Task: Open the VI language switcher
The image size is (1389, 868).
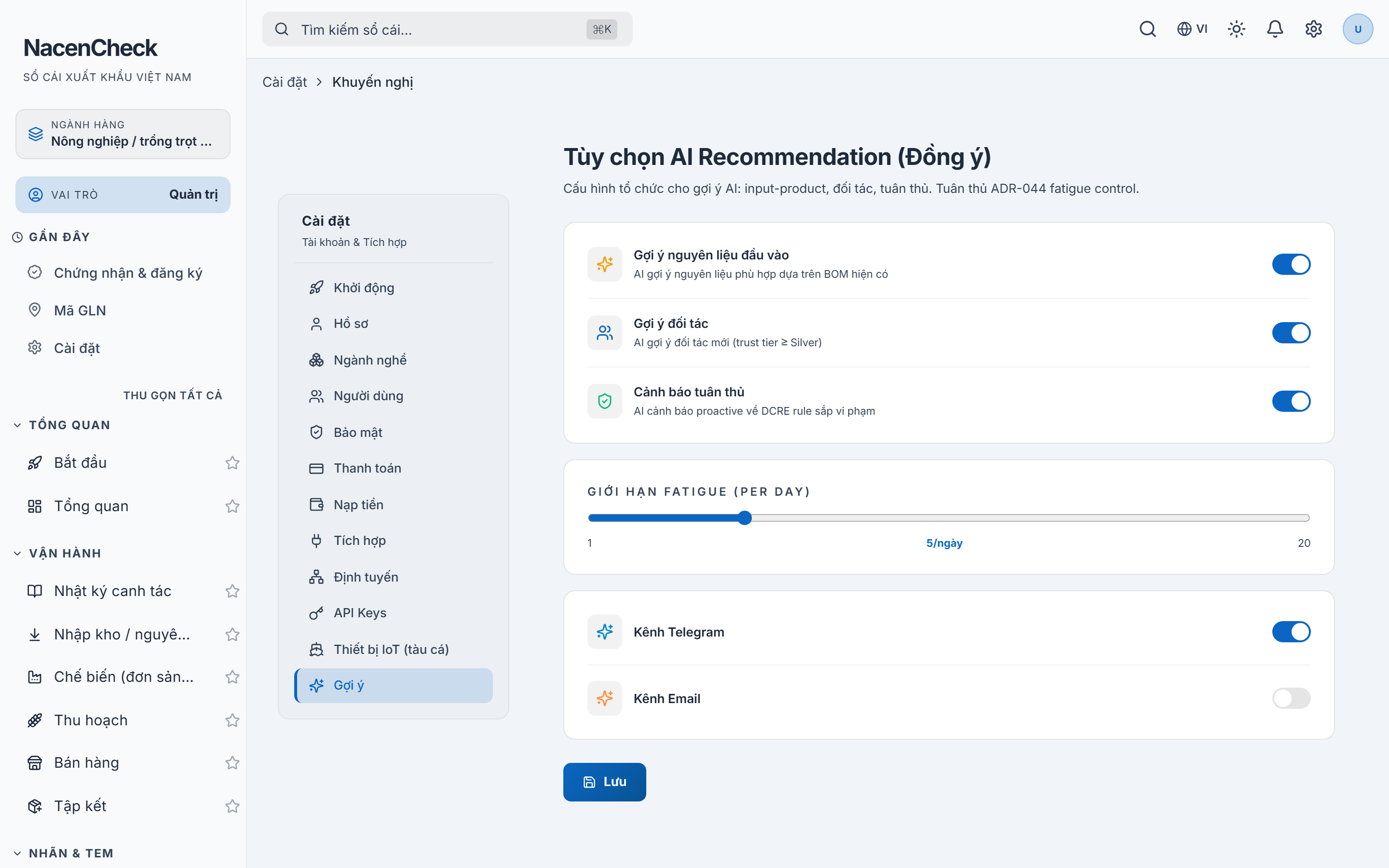Action: (x=1192, y=29)
